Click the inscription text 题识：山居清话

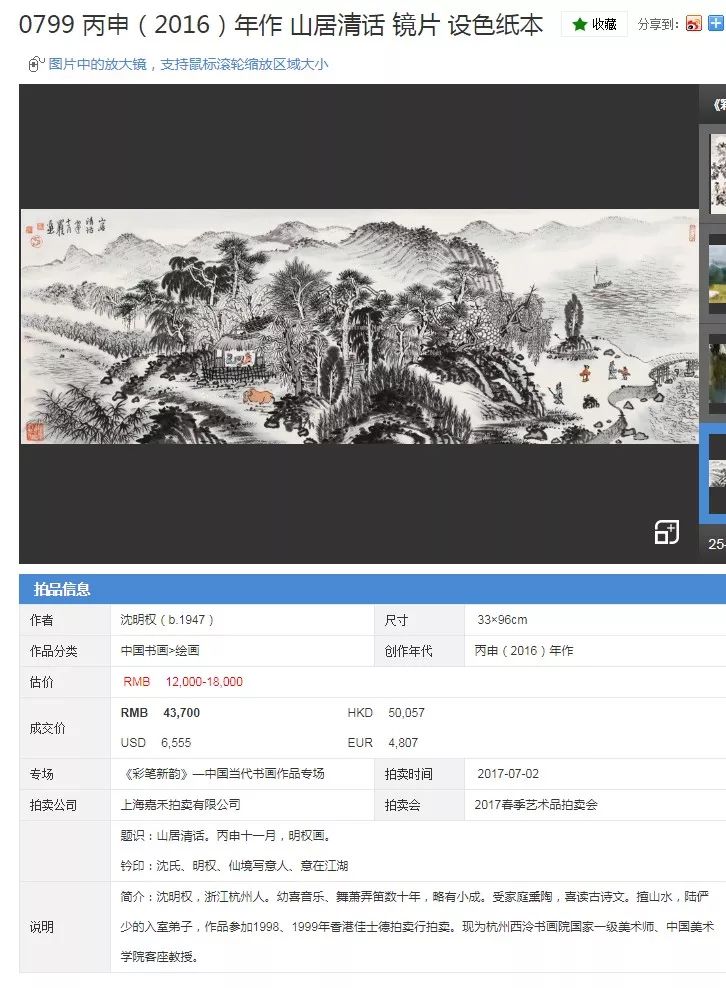pos(163,836)
